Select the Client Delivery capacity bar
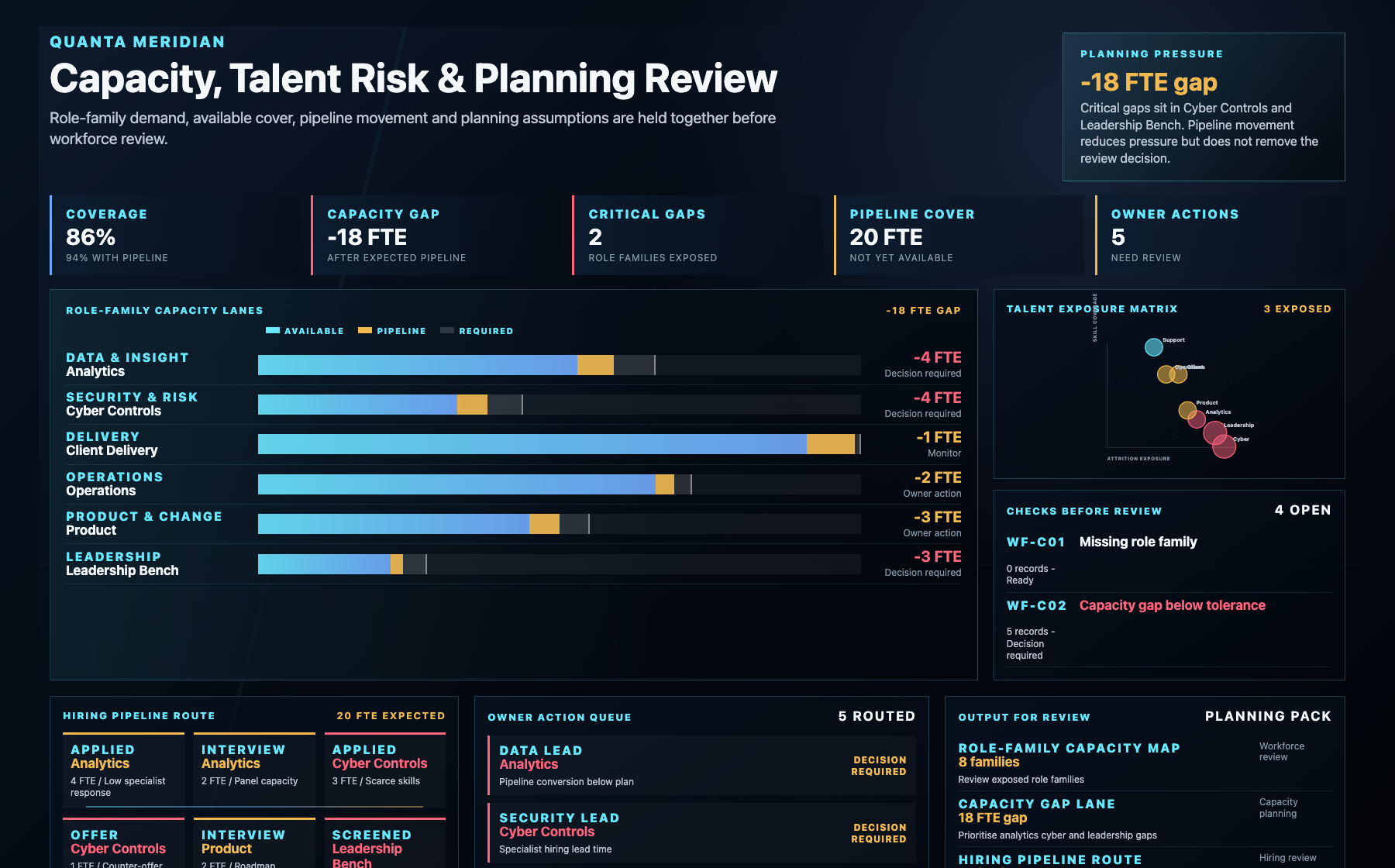This screenshot has height=868, width=1395. pos(559,444)
